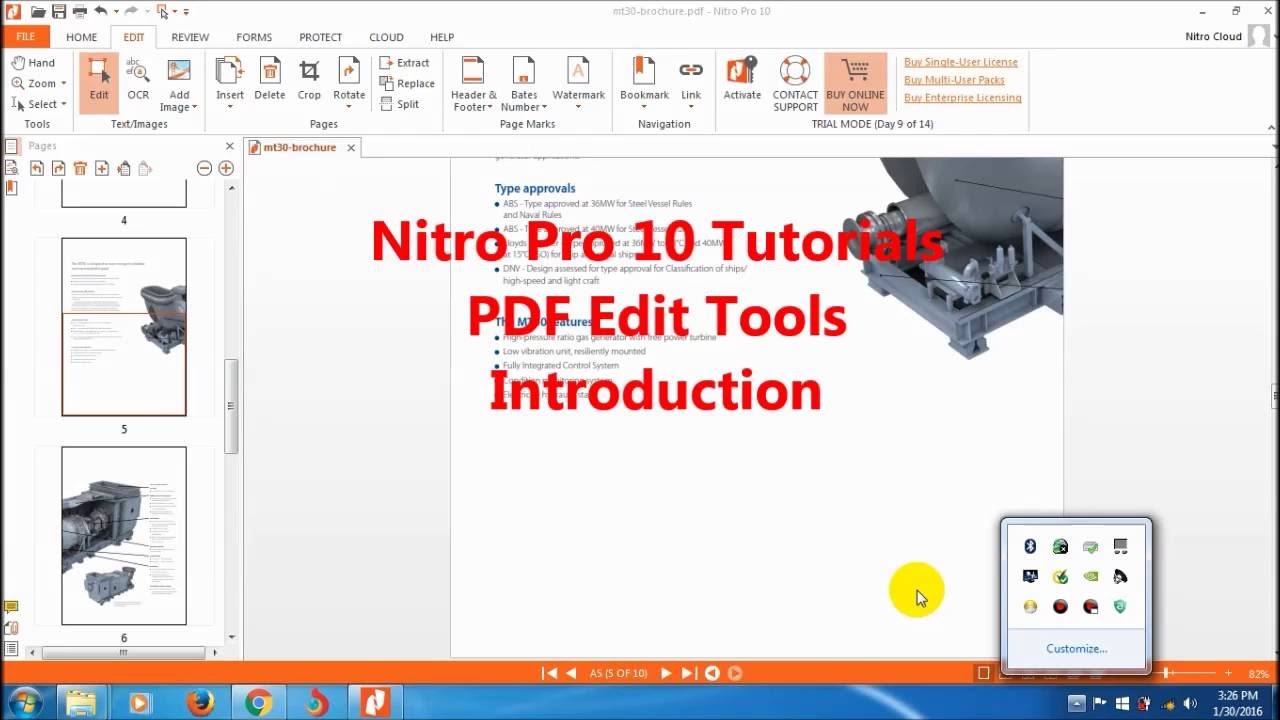Insert page icon in Pages panel toolbar
Image resolution: width=1280 pixels, height=720 pixels.
[x=102, y=168]
